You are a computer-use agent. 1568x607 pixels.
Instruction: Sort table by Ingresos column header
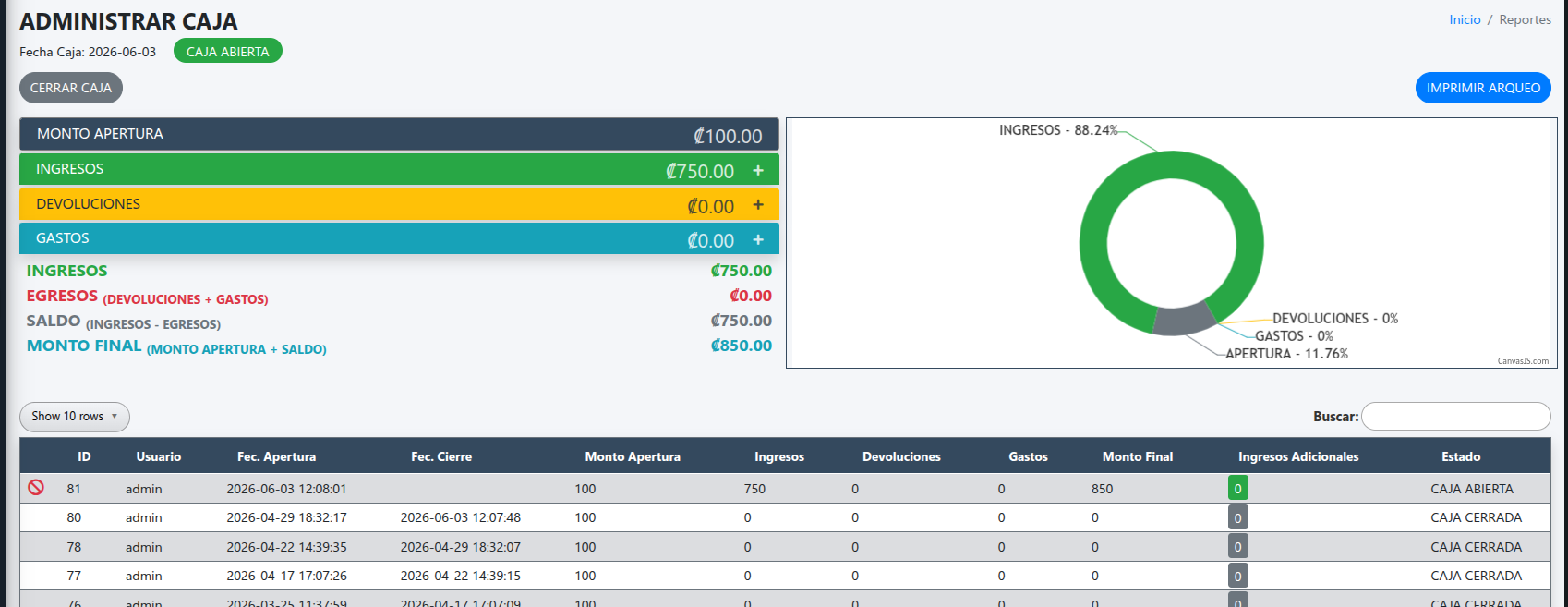779,456
